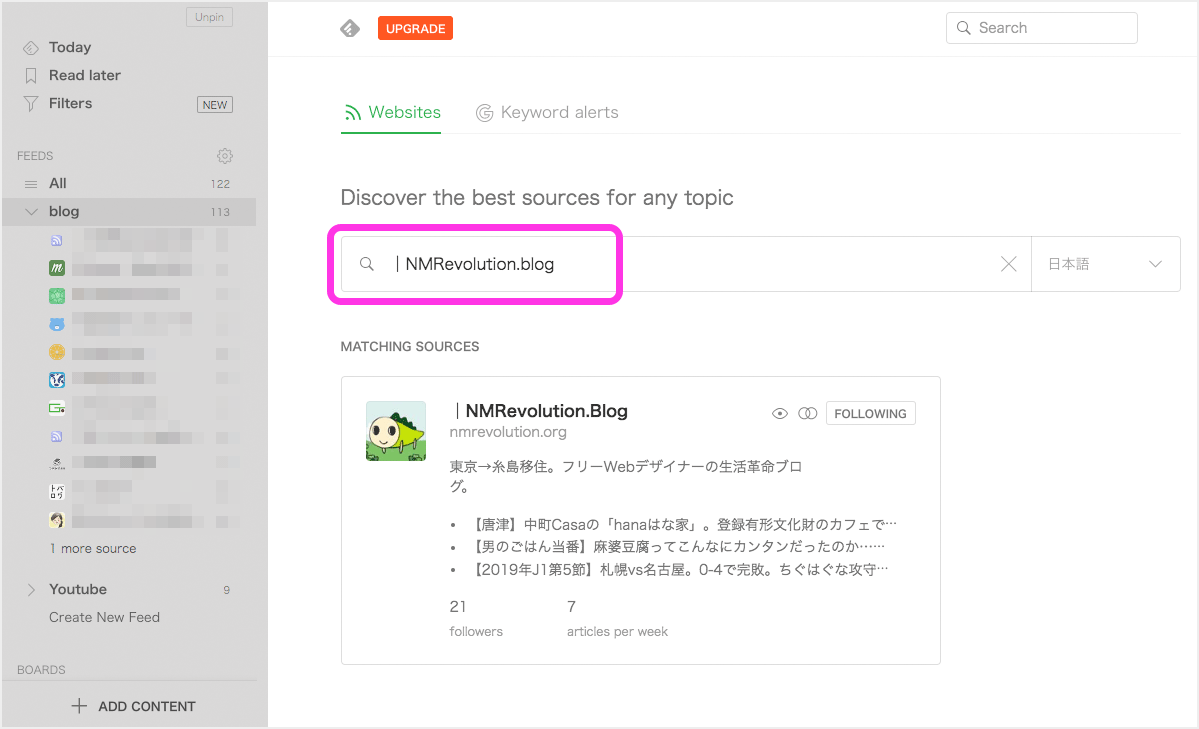Viewport: 1199px width, 729px height.
Task: Select the Youtube folder label
Action: coord(78,590)
